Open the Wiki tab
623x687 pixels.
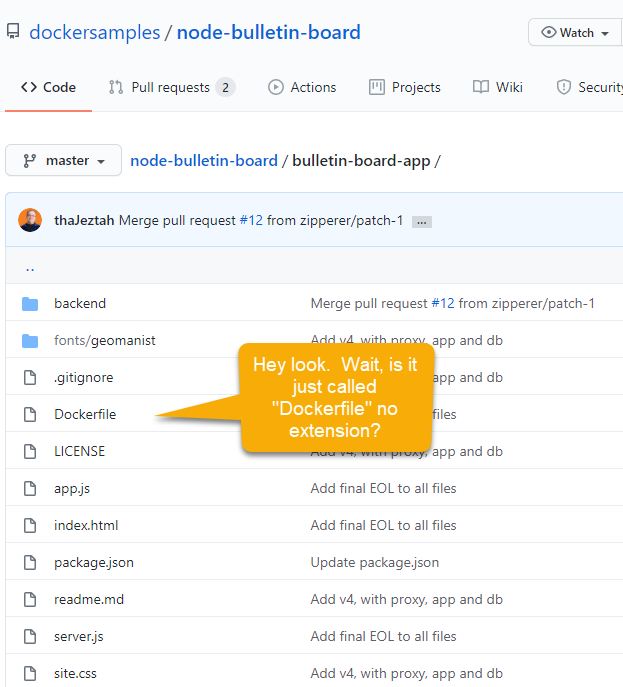click(498, 87)
